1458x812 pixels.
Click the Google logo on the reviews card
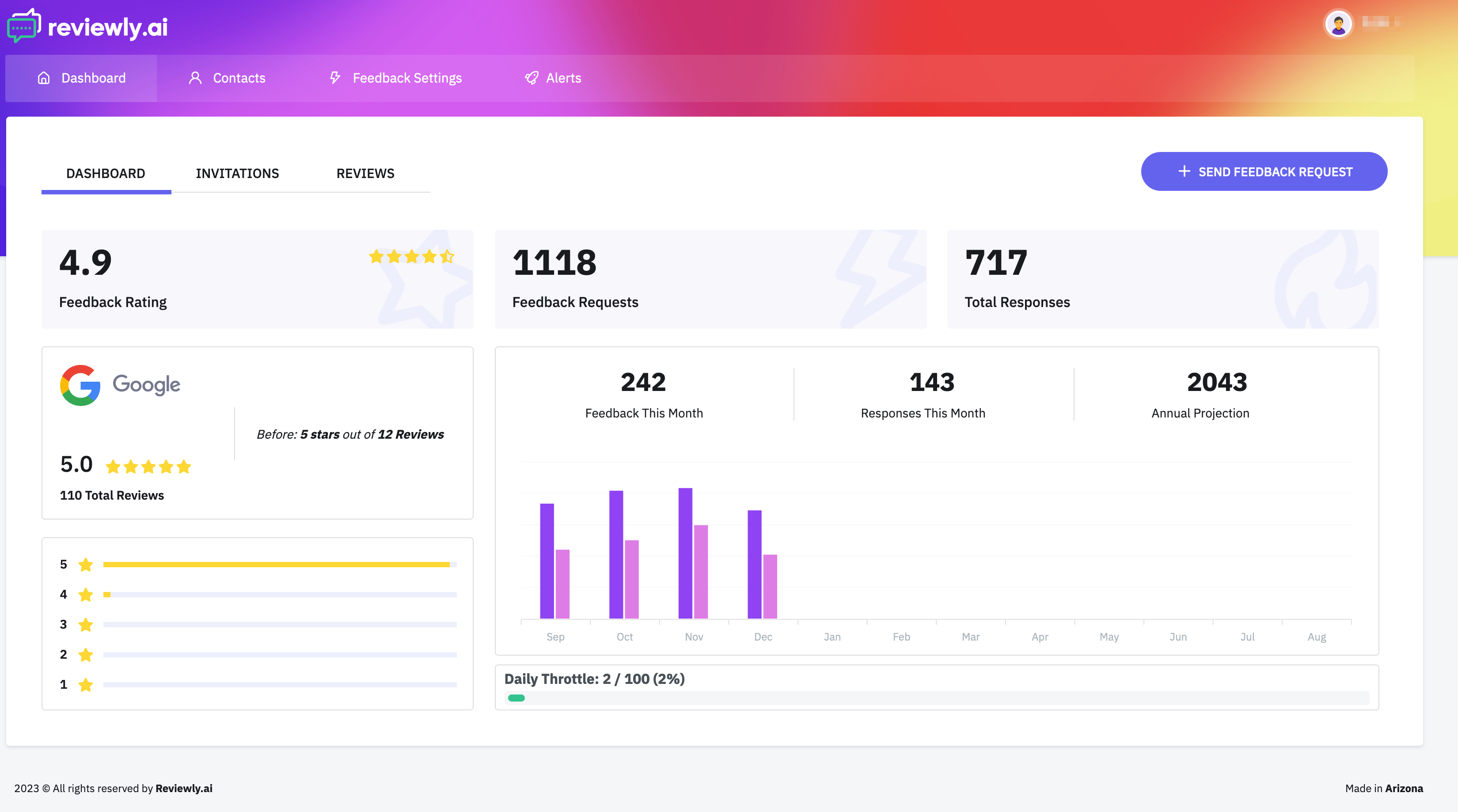pos(80,385)
